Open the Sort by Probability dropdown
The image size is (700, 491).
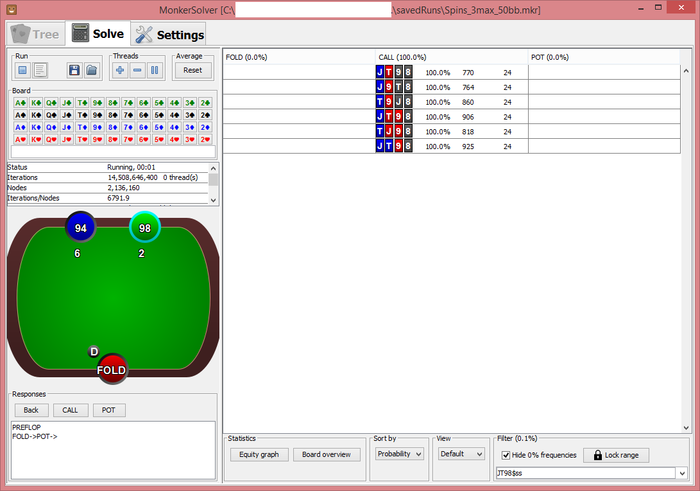click(399, 454)
